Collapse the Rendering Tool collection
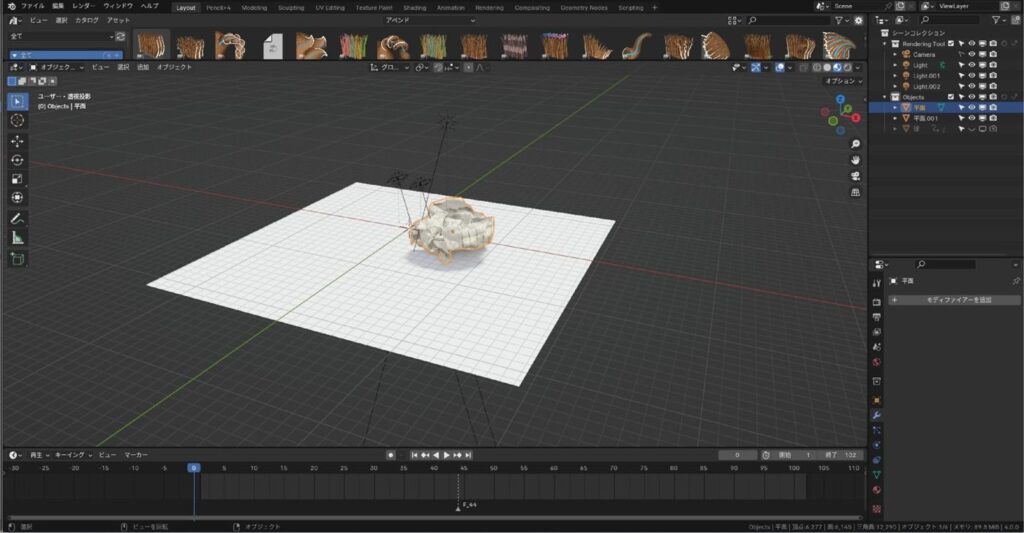The width and height of the screenshot is (1024, 533). (885, 44)
